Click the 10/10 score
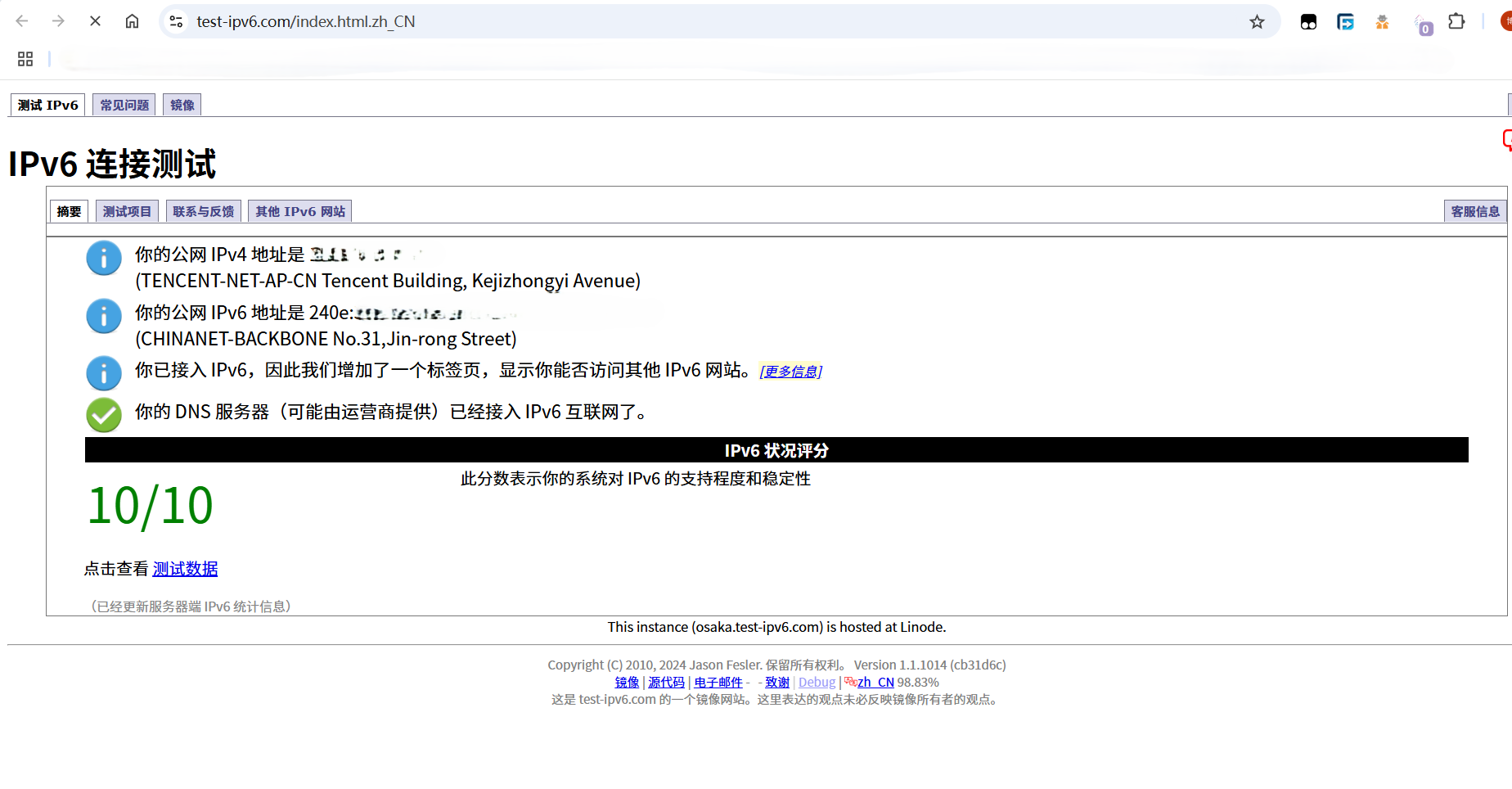 pos(151,506)
